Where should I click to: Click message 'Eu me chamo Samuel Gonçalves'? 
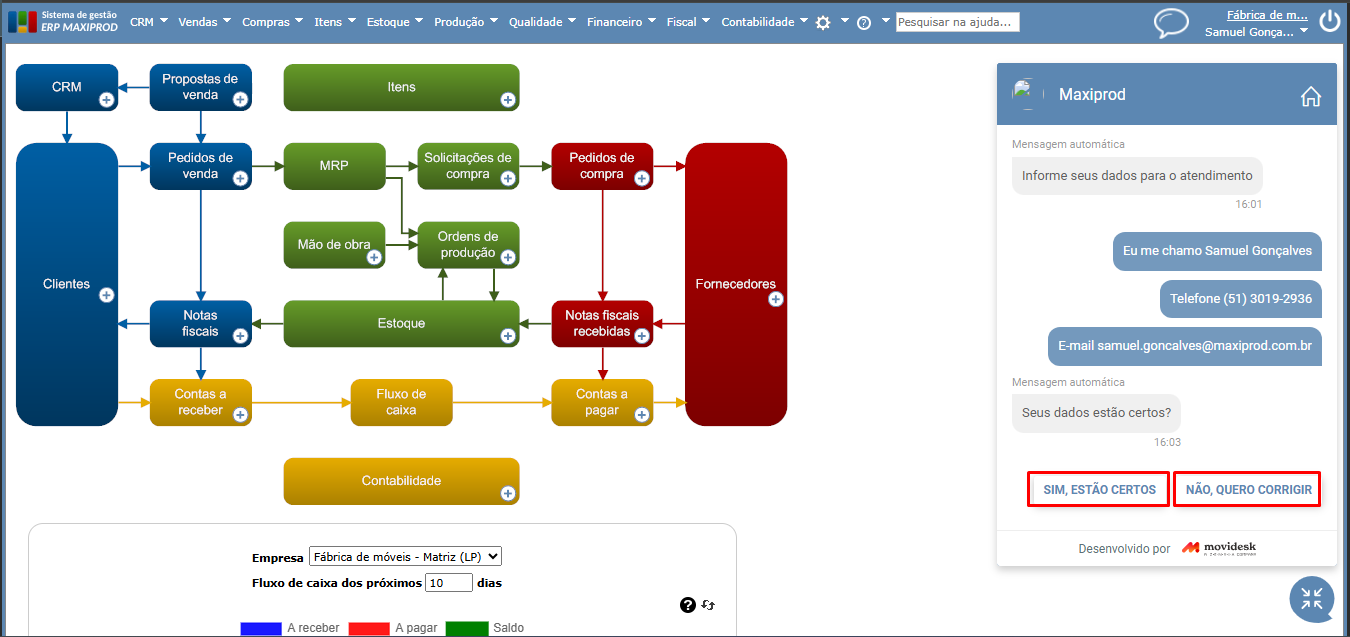coord(1217,251)
